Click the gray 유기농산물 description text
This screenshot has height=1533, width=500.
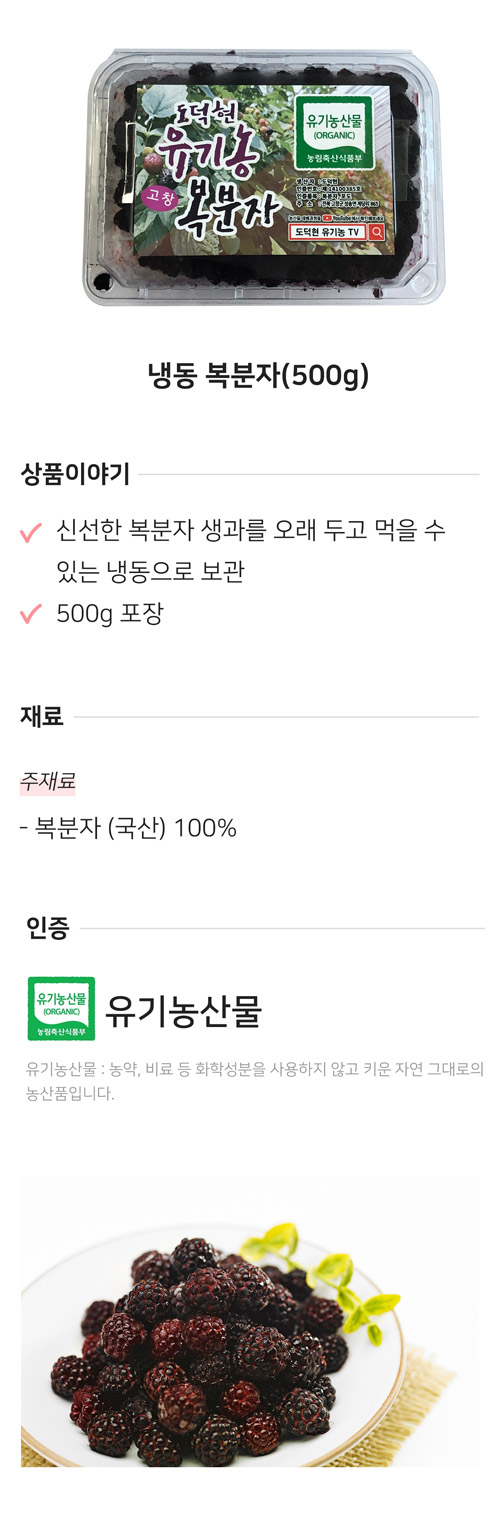coord(255,1081)
